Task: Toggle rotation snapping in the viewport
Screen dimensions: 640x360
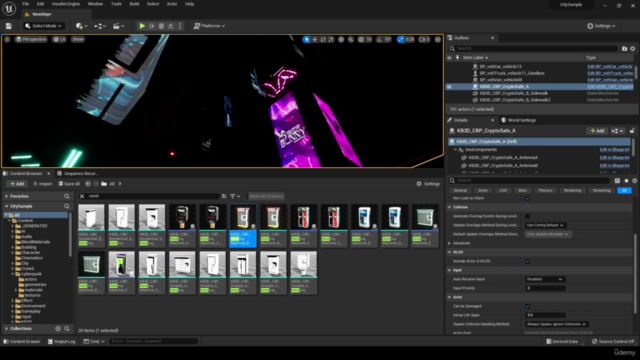Action: pos(380,40)
